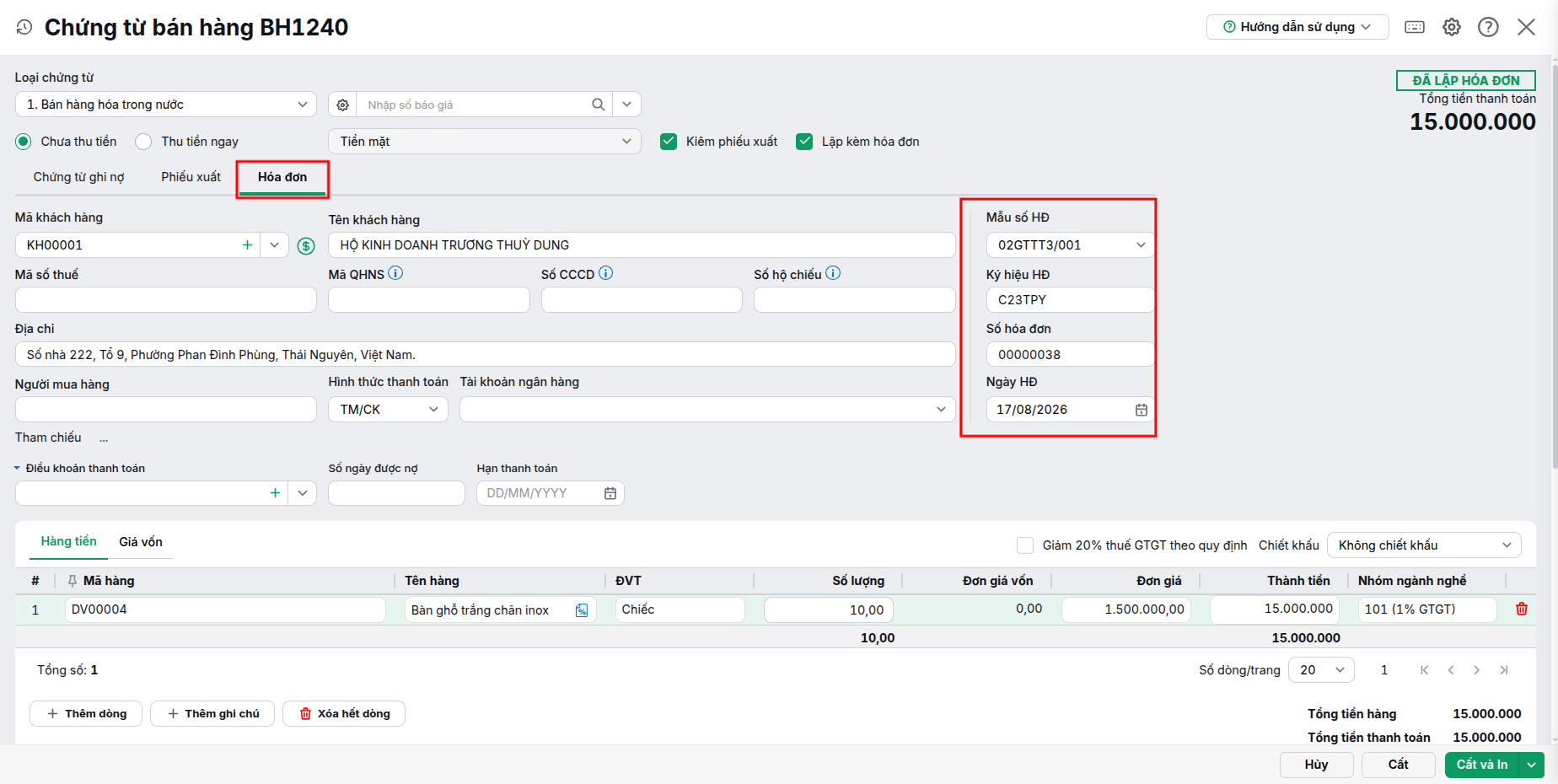Click Mã số thuế input field
Viewport: 1558px width, 784px height.
[x=166, y=300]
